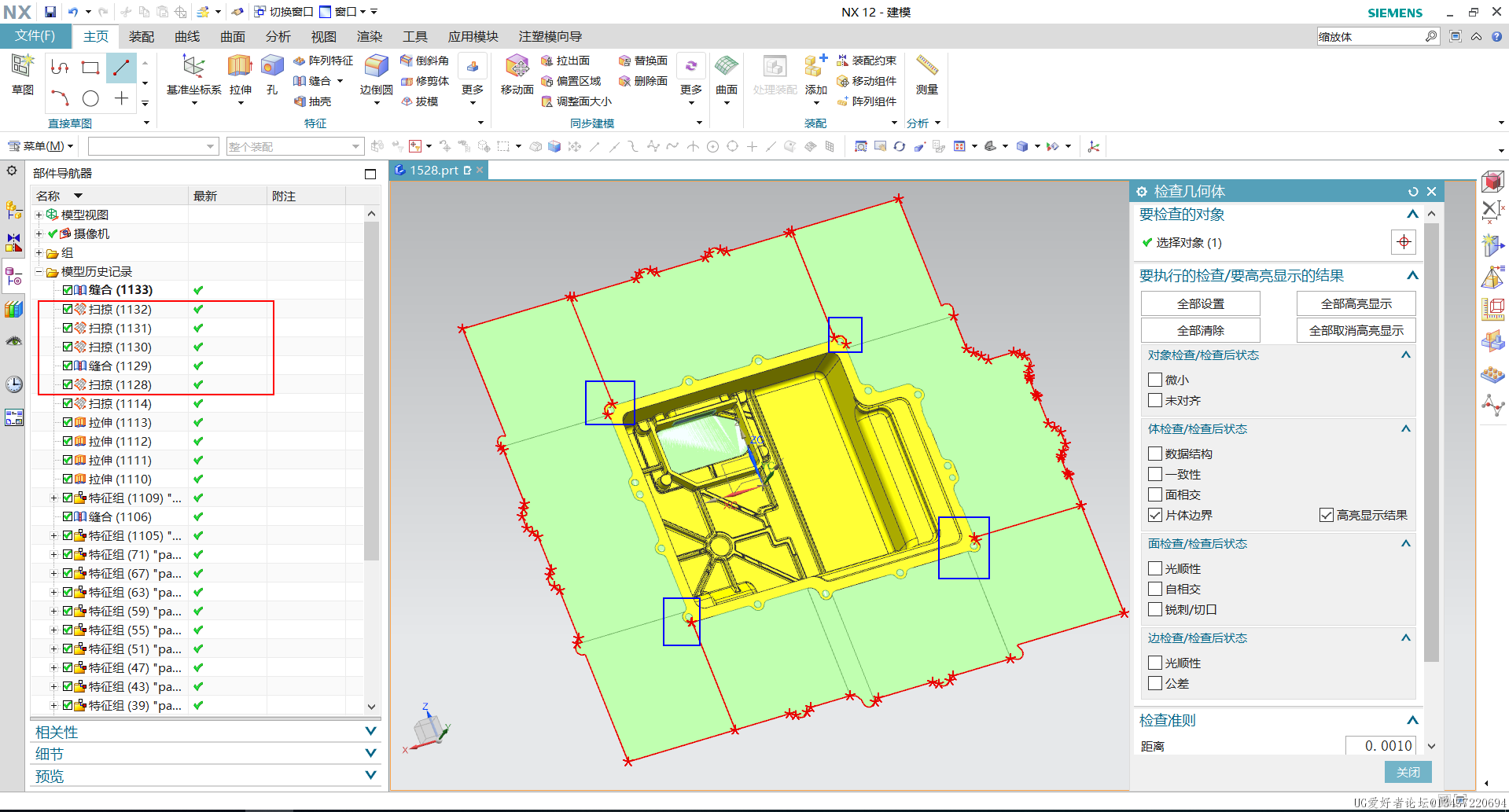Check the 公差 edge option
The width and height of the screenshot is (1509, 812).
[1155, 683]
